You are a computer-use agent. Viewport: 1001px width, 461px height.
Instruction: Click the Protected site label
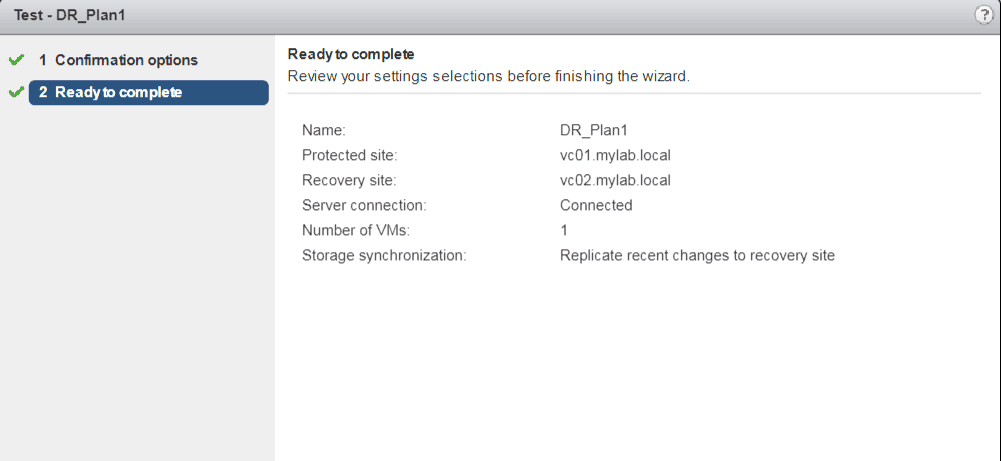point(349,155)
